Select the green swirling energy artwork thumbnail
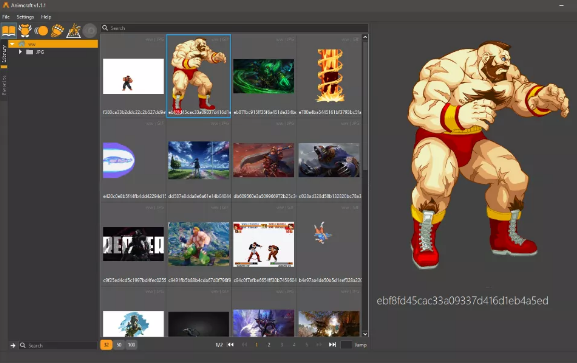This screenshot has height=363, width=577. [263, 76]
